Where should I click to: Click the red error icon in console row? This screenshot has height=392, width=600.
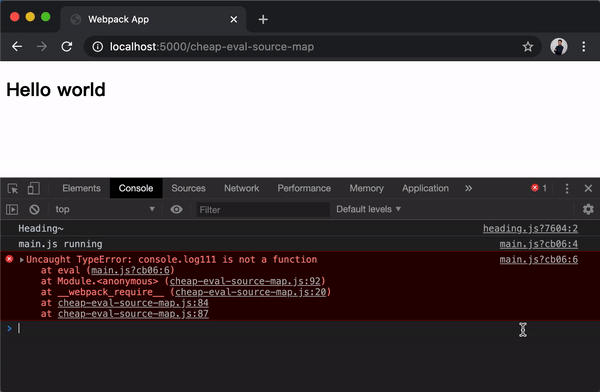click(x=9, y=259)
